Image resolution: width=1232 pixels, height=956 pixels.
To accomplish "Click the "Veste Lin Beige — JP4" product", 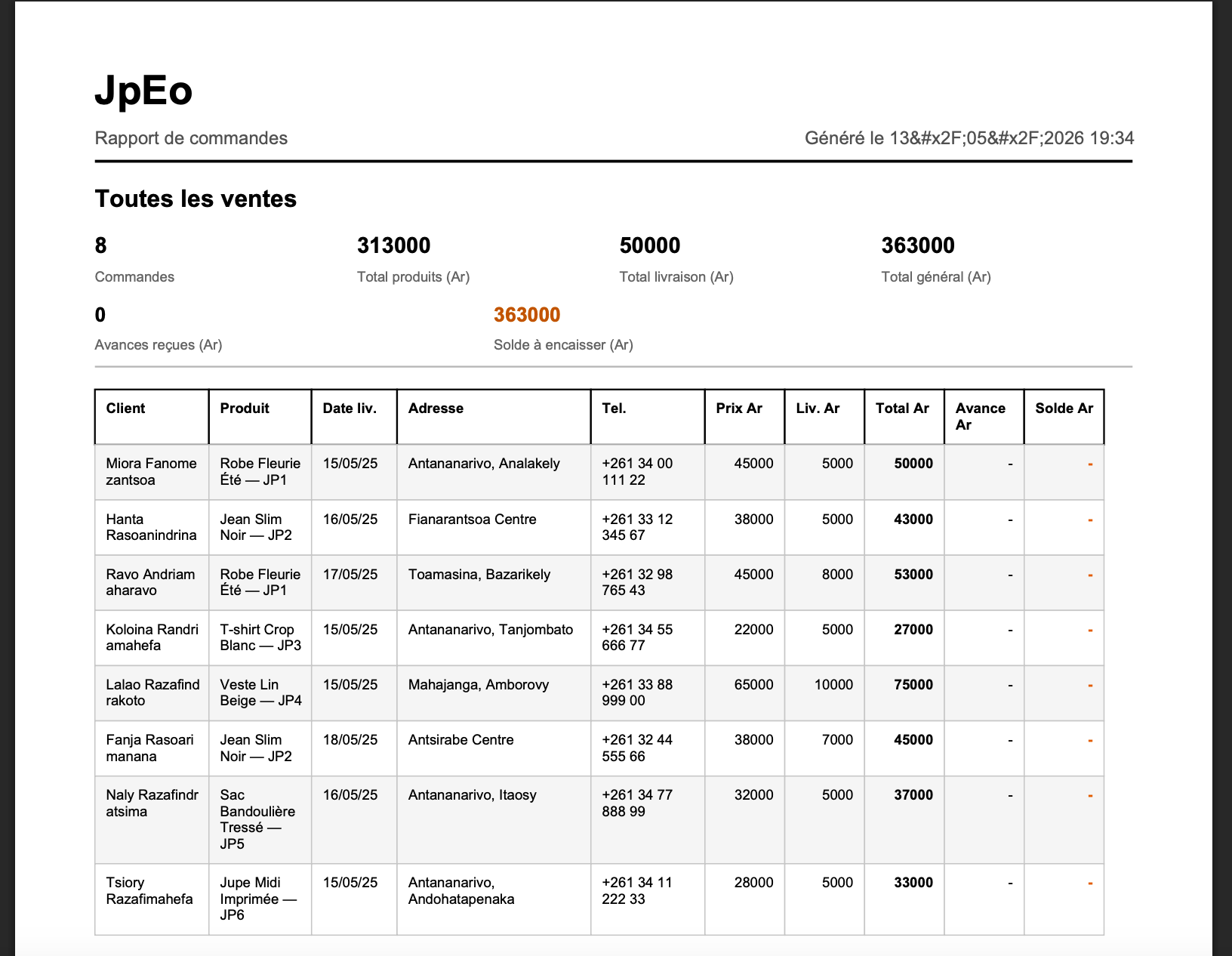I will [x=260, y=692].
